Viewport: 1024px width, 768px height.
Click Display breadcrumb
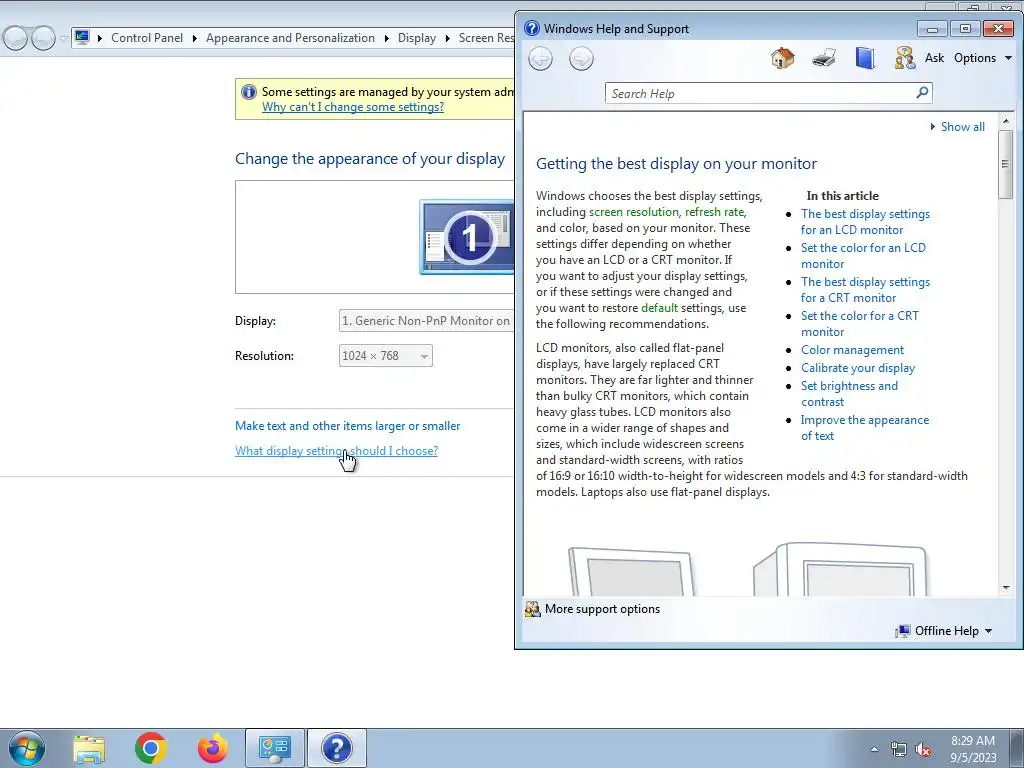(x=417, y=38)
